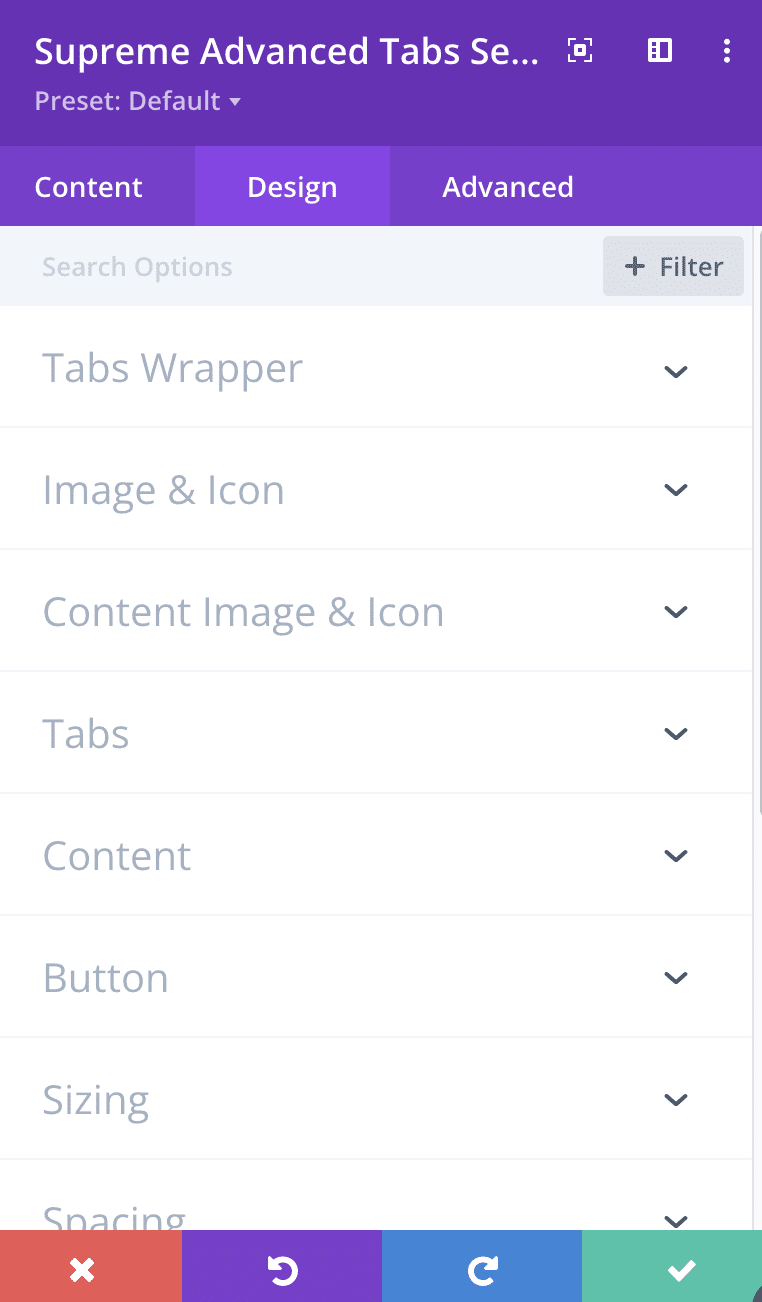Click the undo arrow icon
The height and width of the screenshot is (1302, 762).
point(282,1270)
